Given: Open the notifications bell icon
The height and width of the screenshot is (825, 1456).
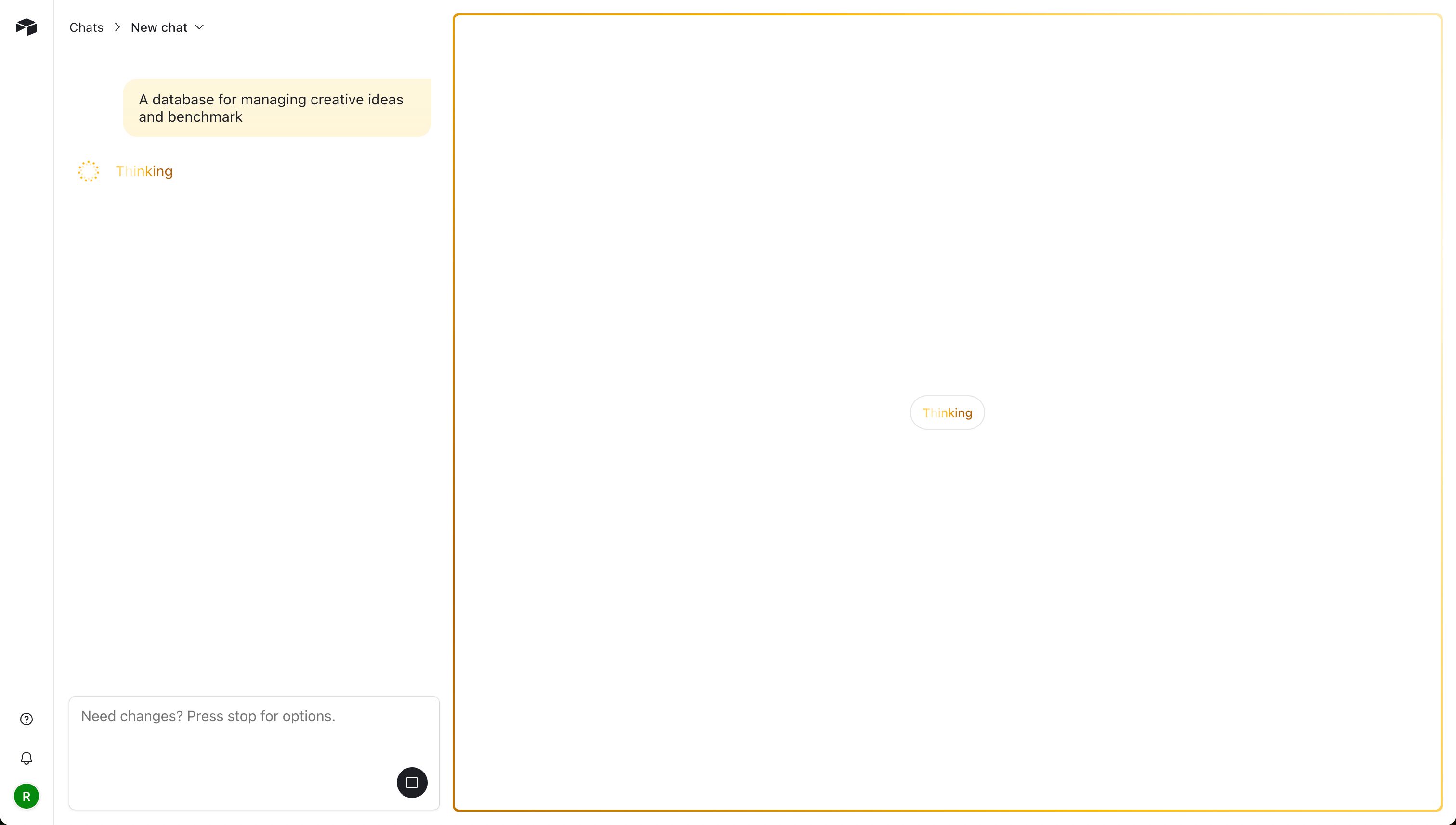Looking at the screenshot, I should point(26,758).
